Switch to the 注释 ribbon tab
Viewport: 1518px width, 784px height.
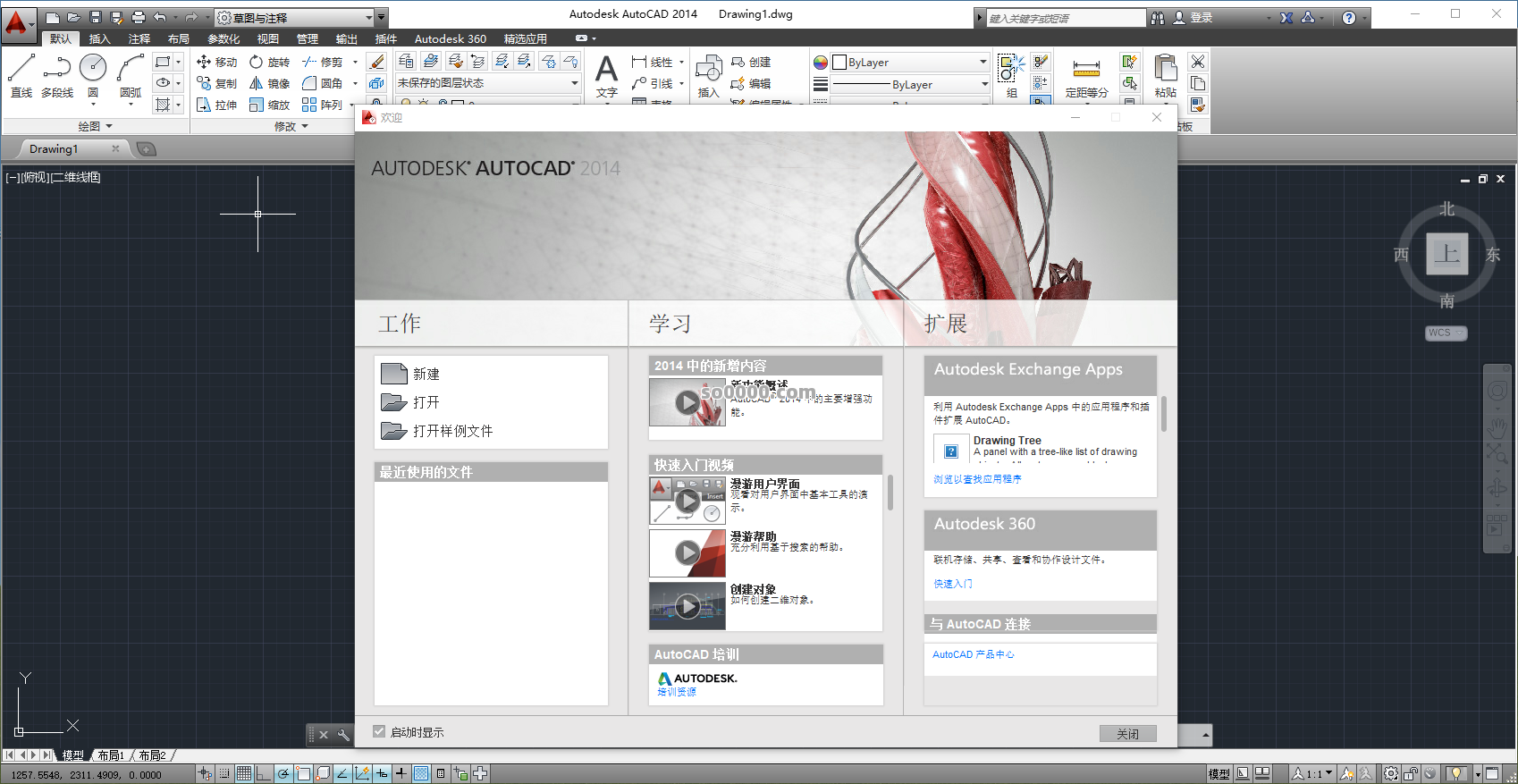pyautogui.click(x=139, y=38)
